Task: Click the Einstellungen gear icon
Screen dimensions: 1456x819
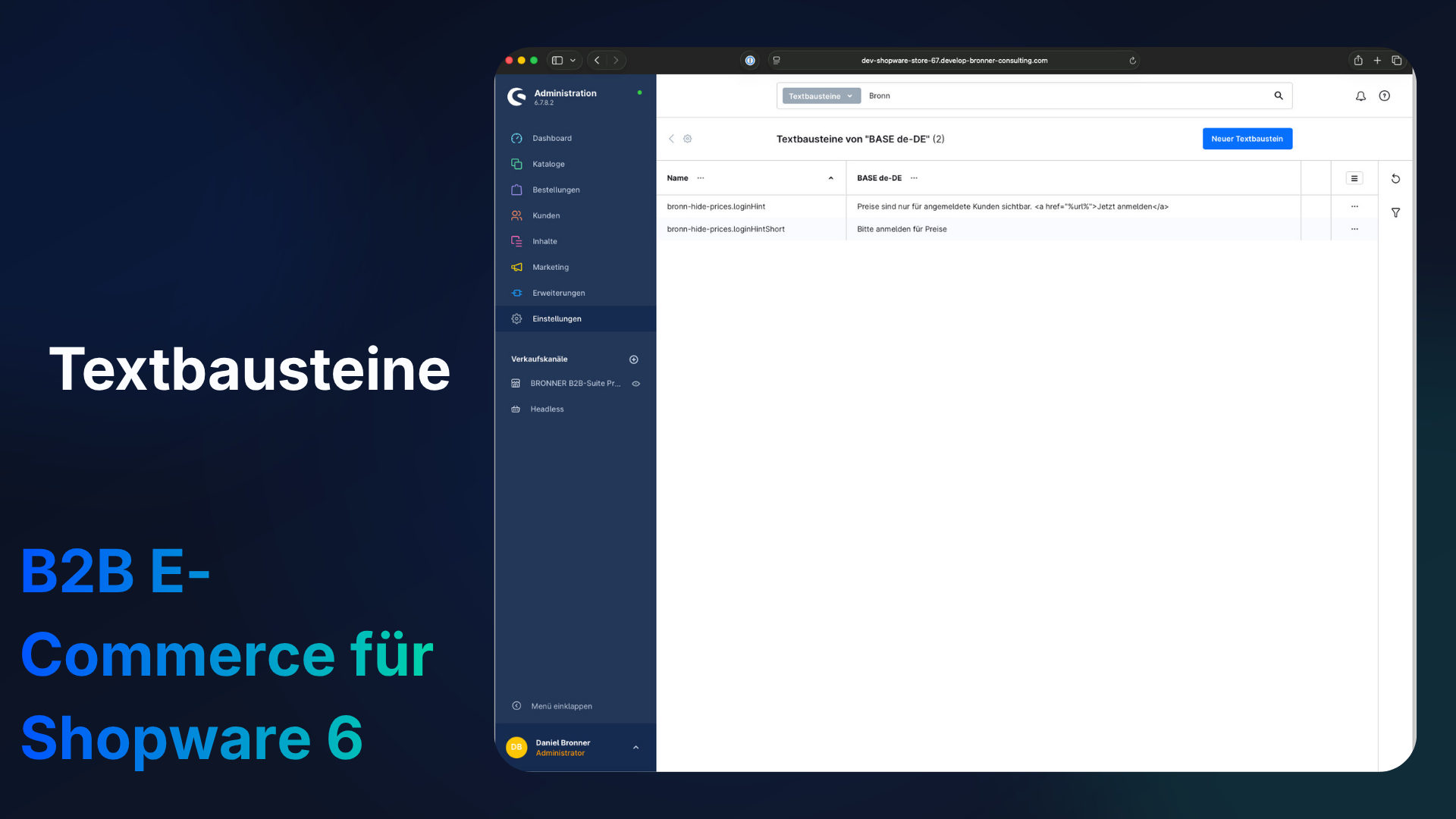Action: 516,318
